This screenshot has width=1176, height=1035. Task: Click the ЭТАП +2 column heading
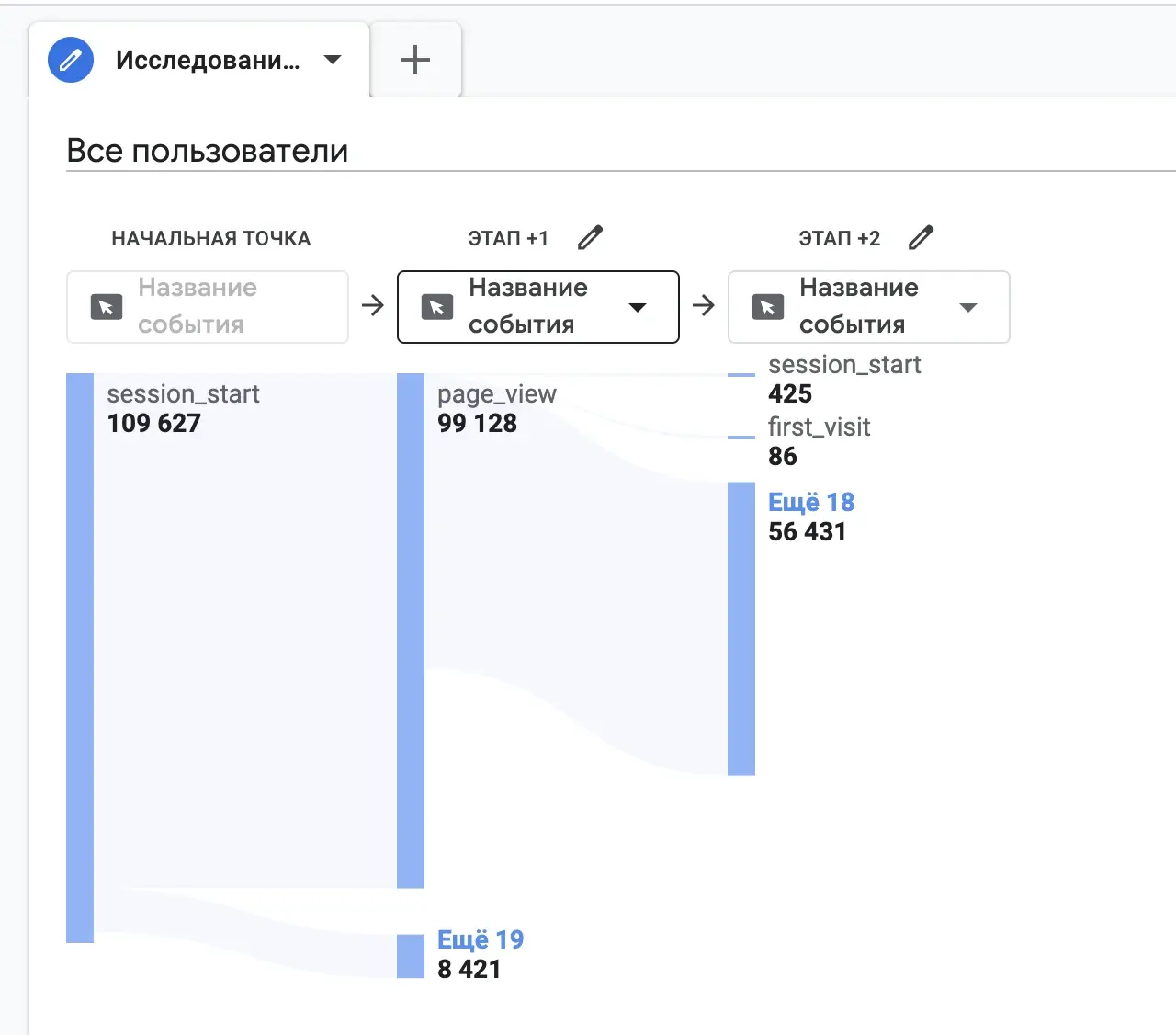pyautogui.click(x=839, y=239)
